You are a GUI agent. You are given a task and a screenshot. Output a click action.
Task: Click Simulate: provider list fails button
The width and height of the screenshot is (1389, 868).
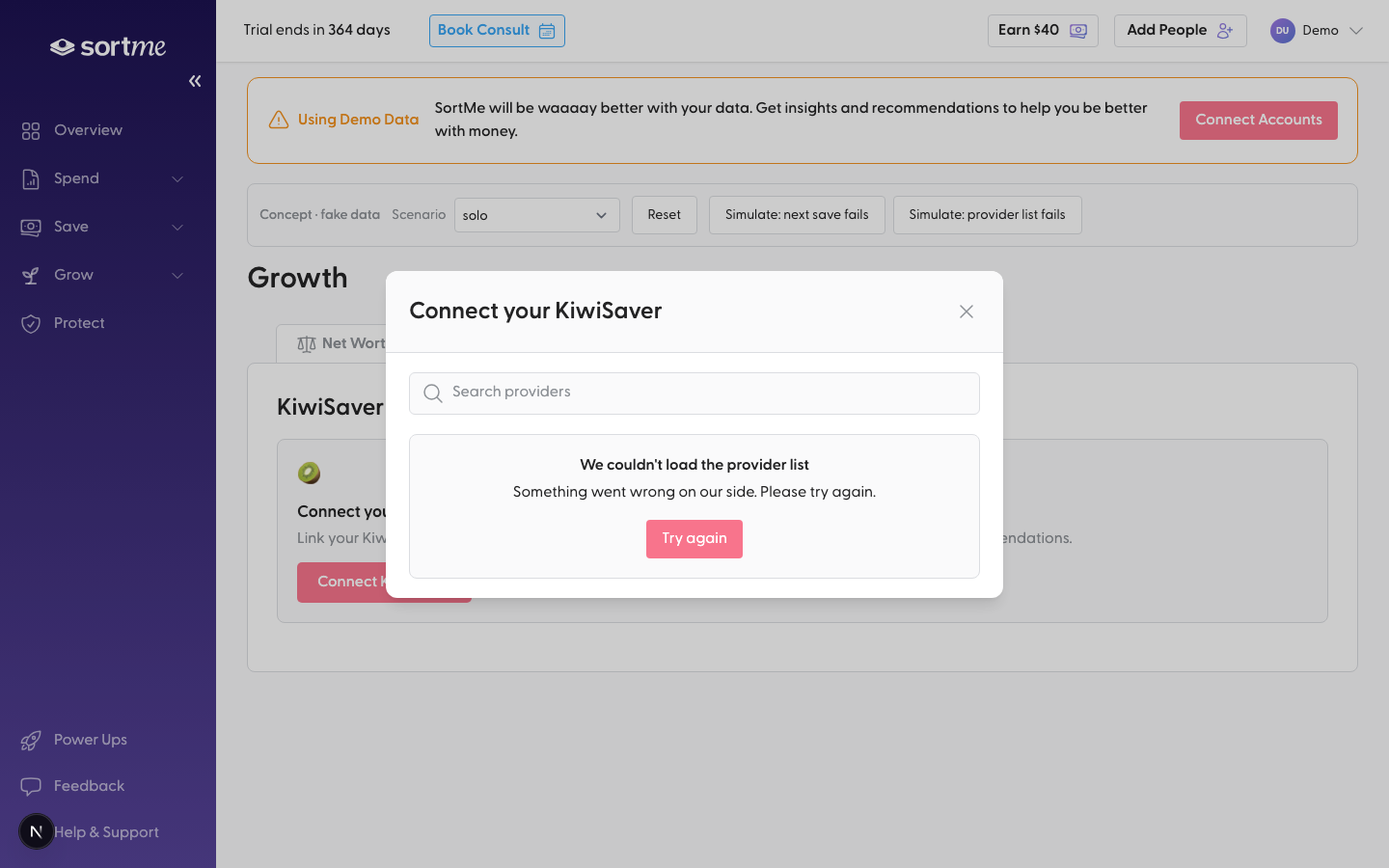tap(988, 215)
